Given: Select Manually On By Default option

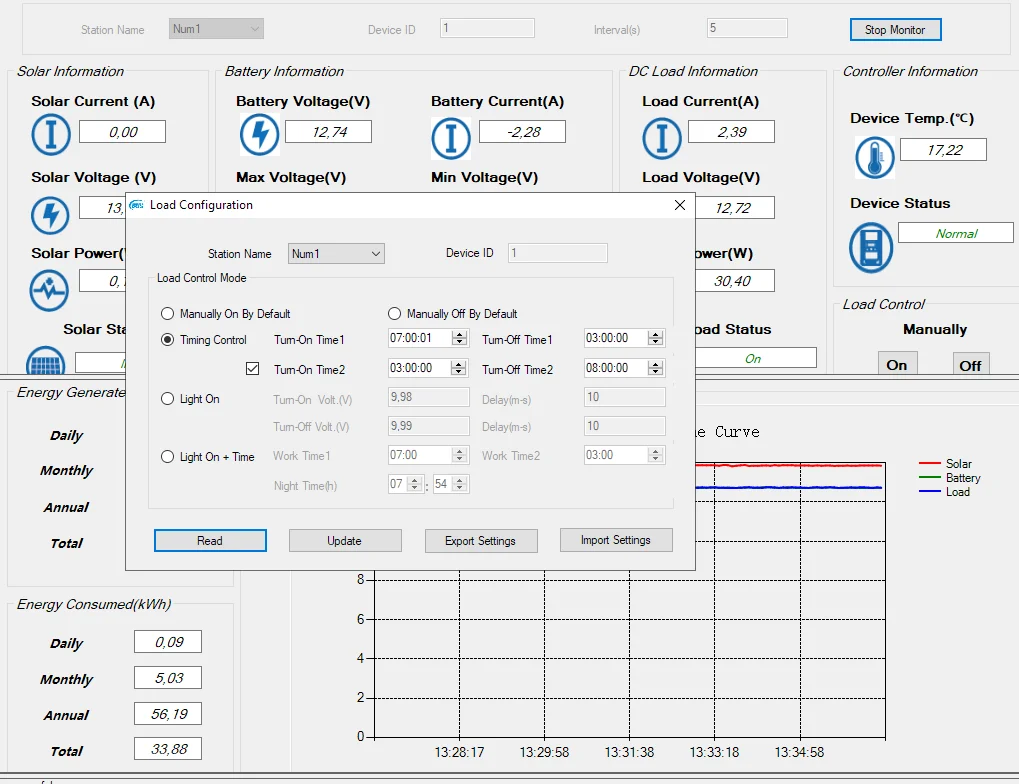Looking at the screenshot, I should [168, 313].
